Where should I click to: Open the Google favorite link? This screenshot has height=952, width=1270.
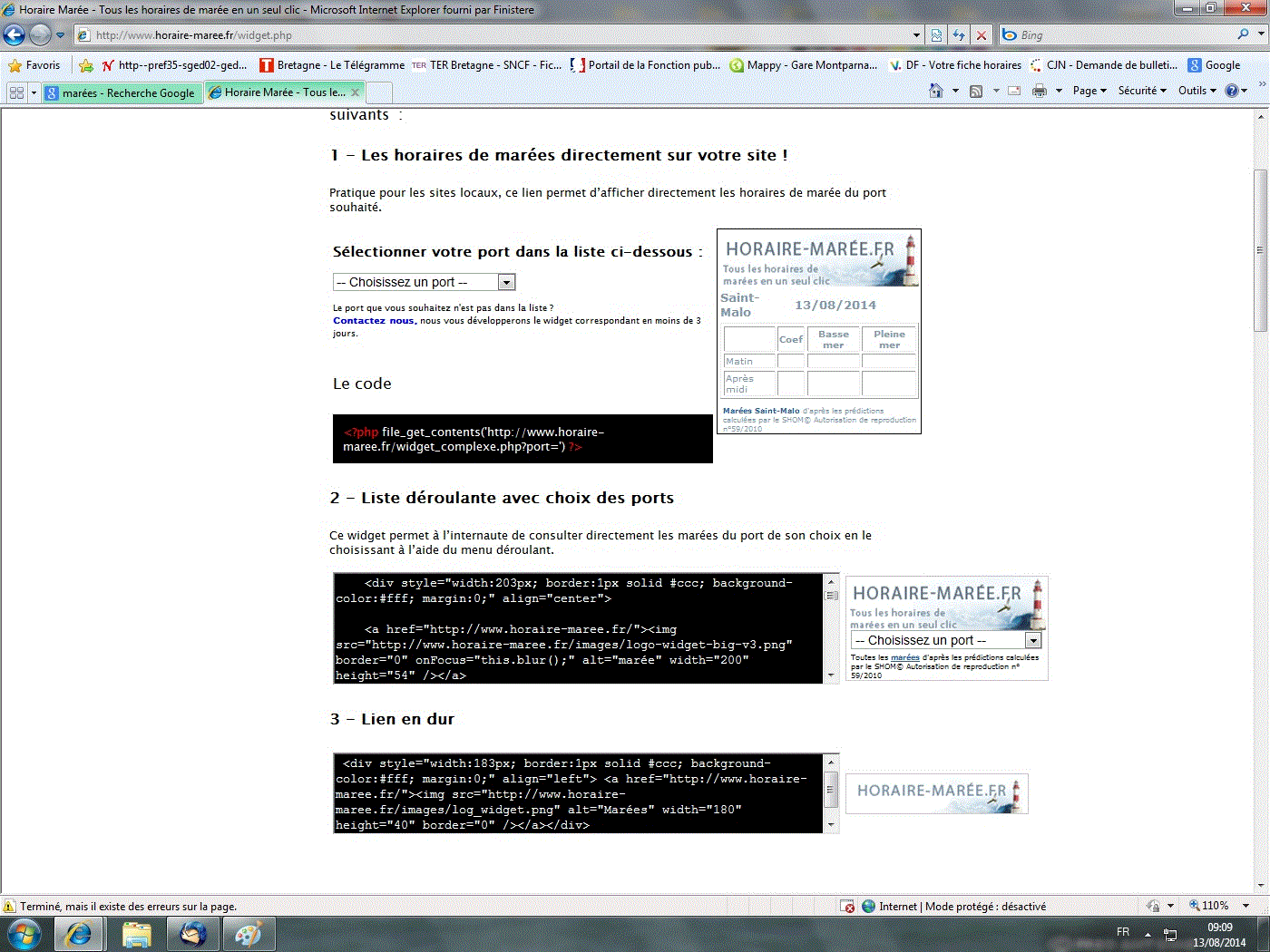click(1214, 65)
